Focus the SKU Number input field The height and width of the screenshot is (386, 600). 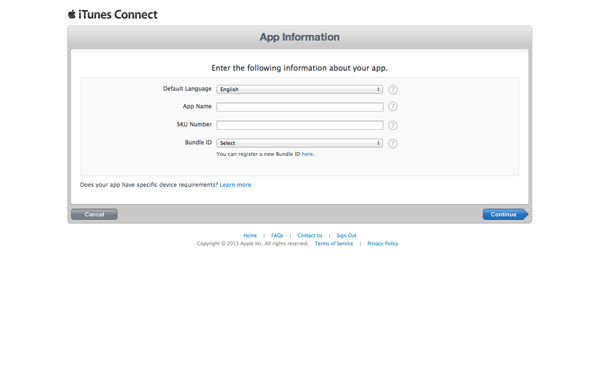pos(300,125)
